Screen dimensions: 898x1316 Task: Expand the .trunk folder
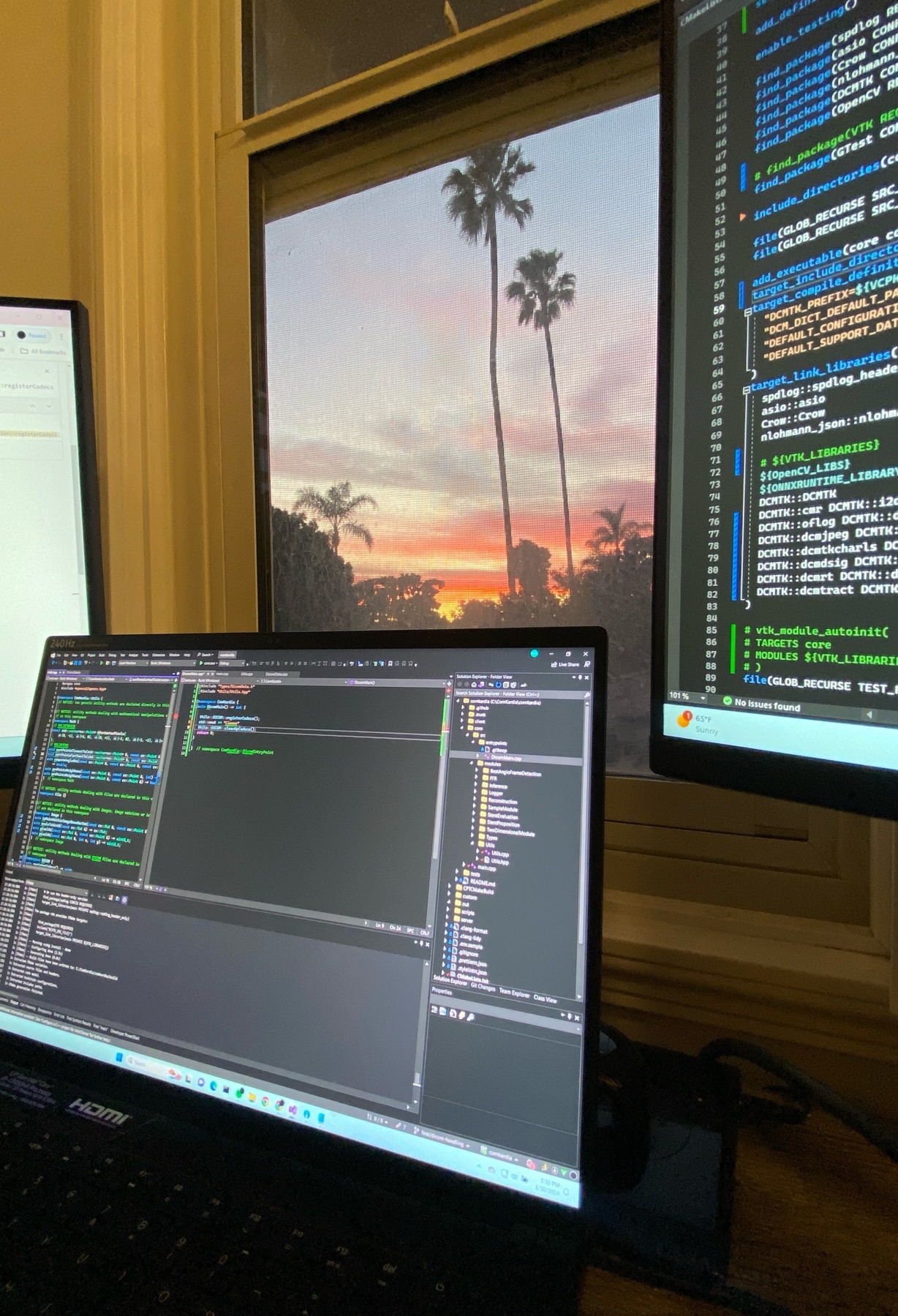point(462,714)
